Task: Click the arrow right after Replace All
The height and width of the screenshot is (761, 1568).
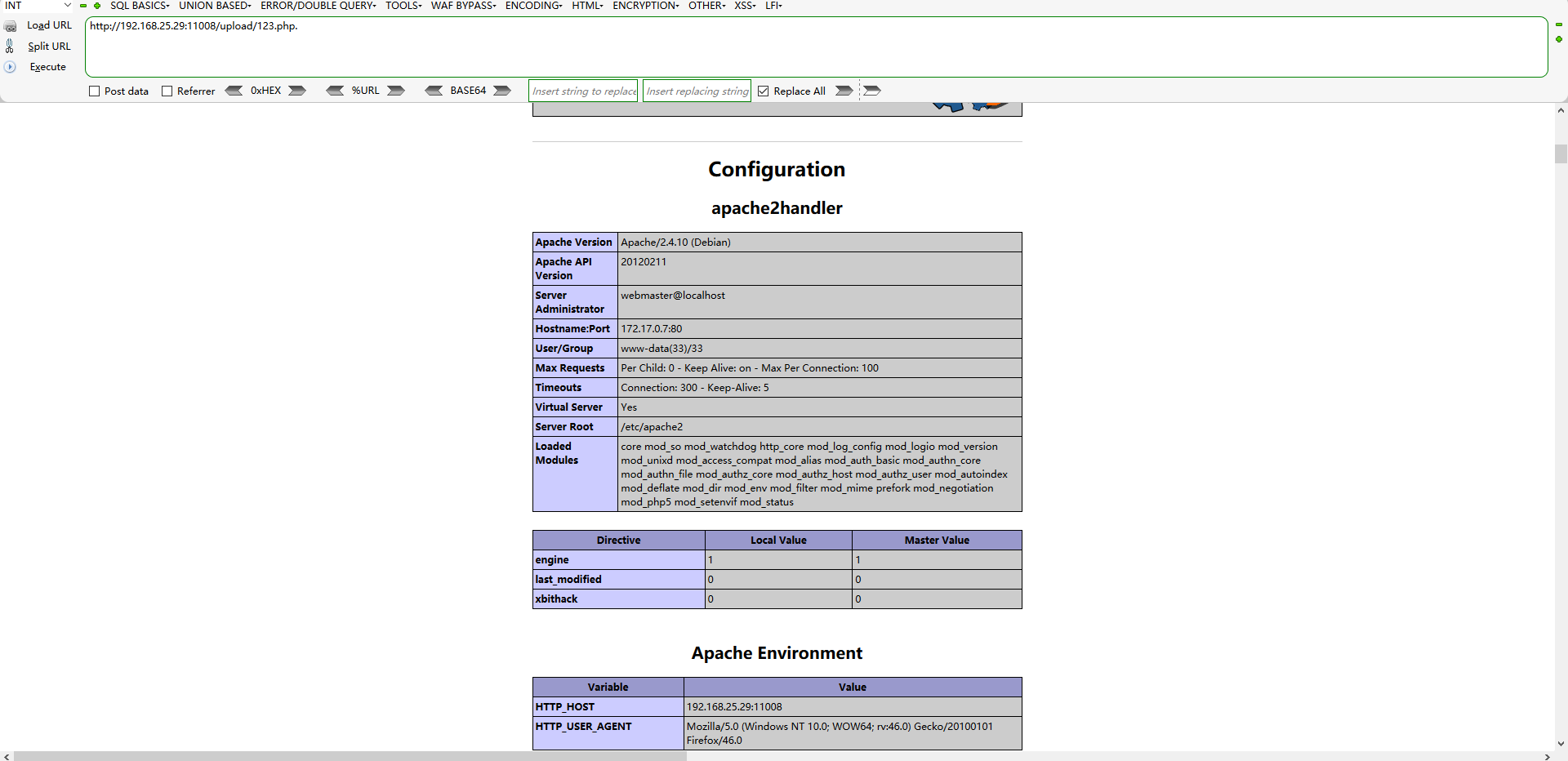Action: (844, 91)
